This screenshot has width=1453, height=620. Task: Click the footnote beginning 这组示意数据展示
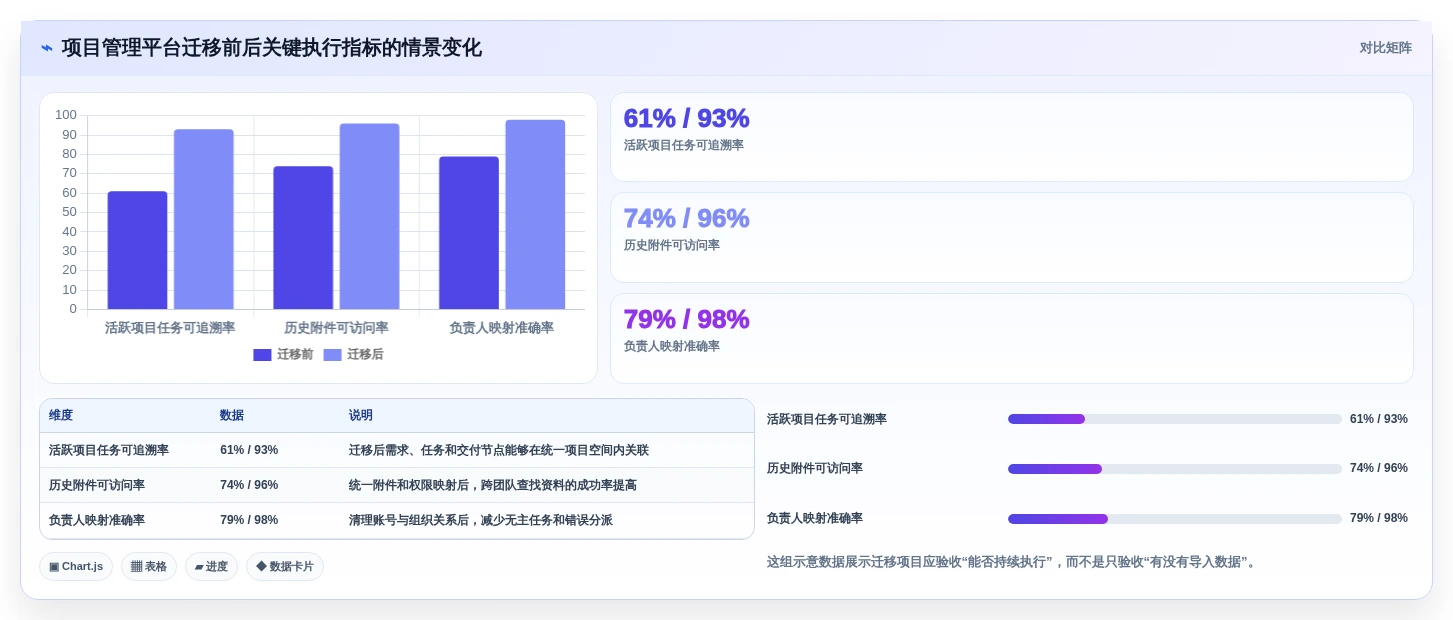[x=1011, y=563]
